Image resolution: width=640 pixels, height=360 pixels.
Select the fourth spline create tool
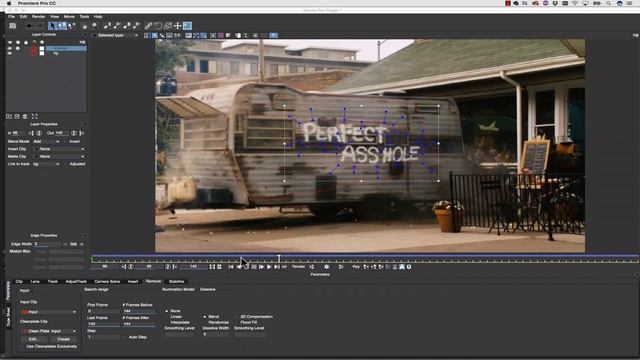[137, 26]
